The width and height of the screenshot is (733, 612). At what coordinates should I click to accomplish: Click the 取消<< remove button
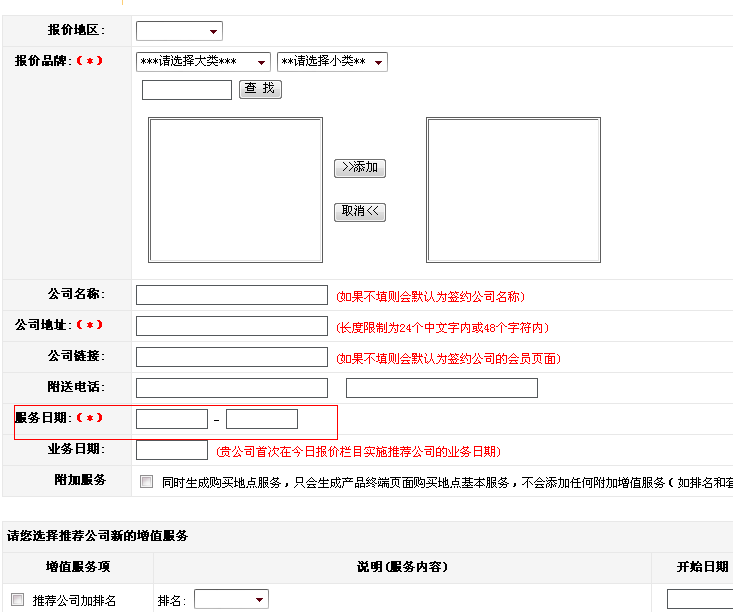point(360,212)
